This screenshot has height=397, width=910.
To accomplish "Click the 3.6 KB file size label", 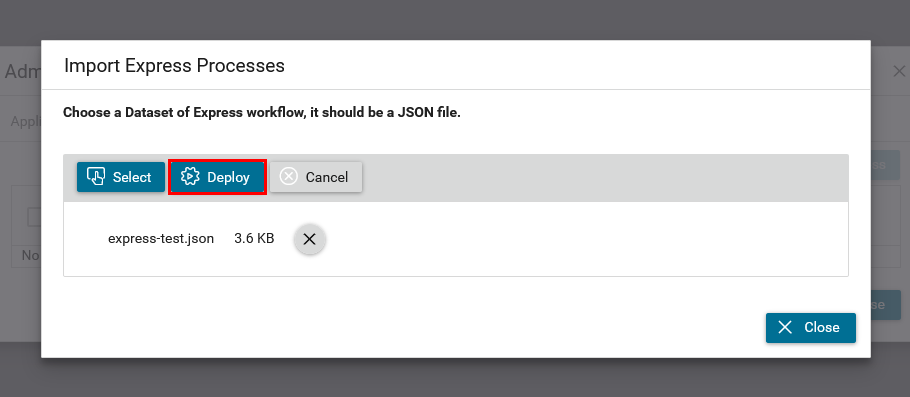I will 254,239.
